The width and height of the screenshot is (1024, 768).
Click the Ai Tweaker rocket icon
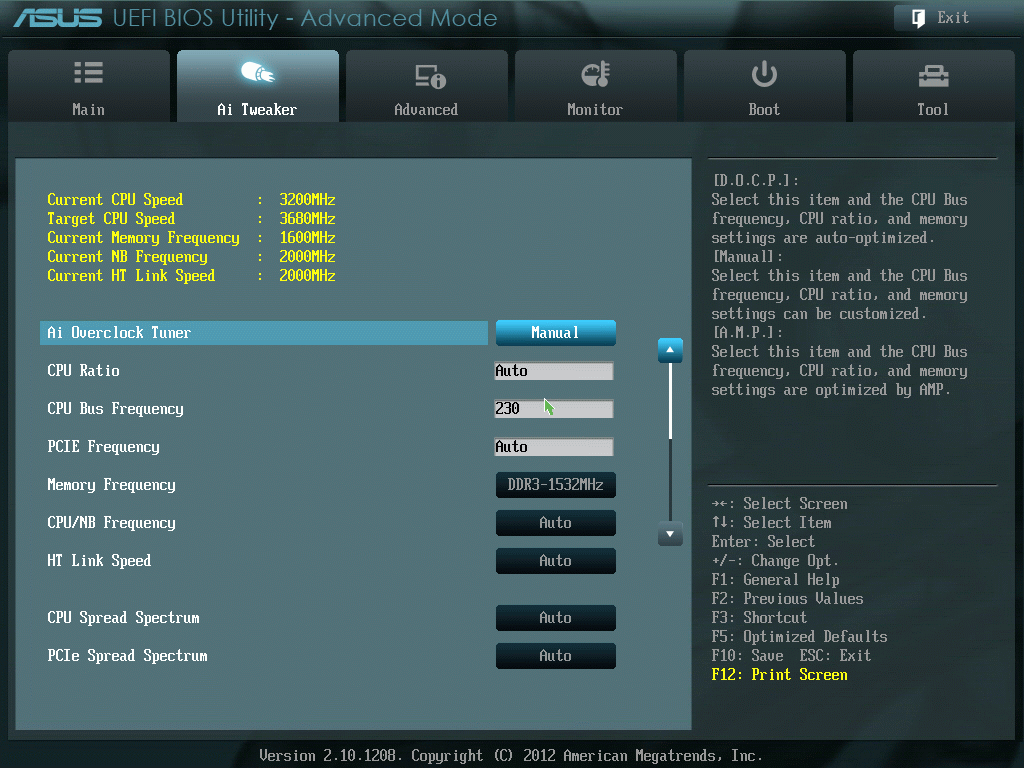(257, 72)
